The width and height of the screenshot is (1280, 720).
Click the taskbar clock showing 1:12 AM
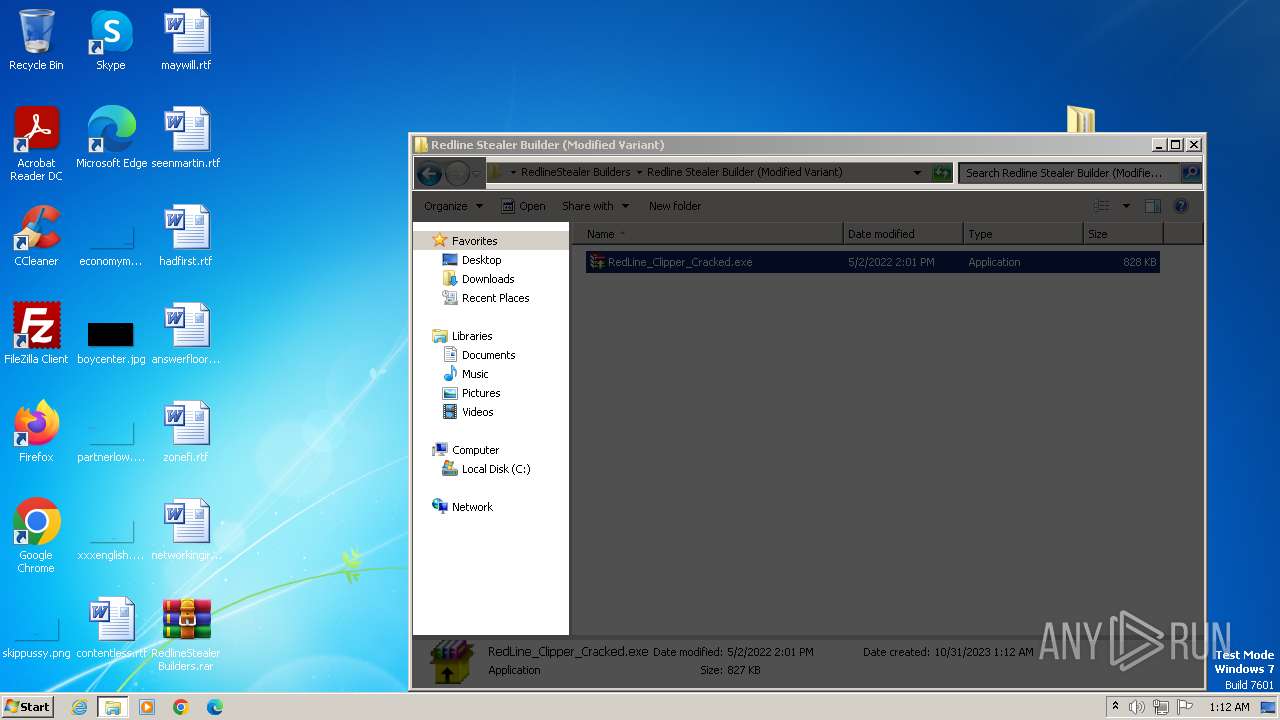point(1229,707)
